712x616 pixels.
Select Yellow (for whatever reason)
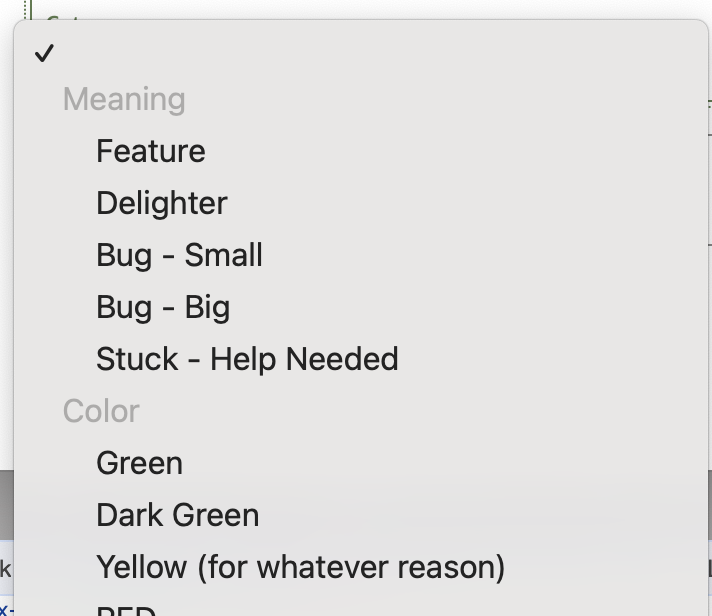pos(300,567)
